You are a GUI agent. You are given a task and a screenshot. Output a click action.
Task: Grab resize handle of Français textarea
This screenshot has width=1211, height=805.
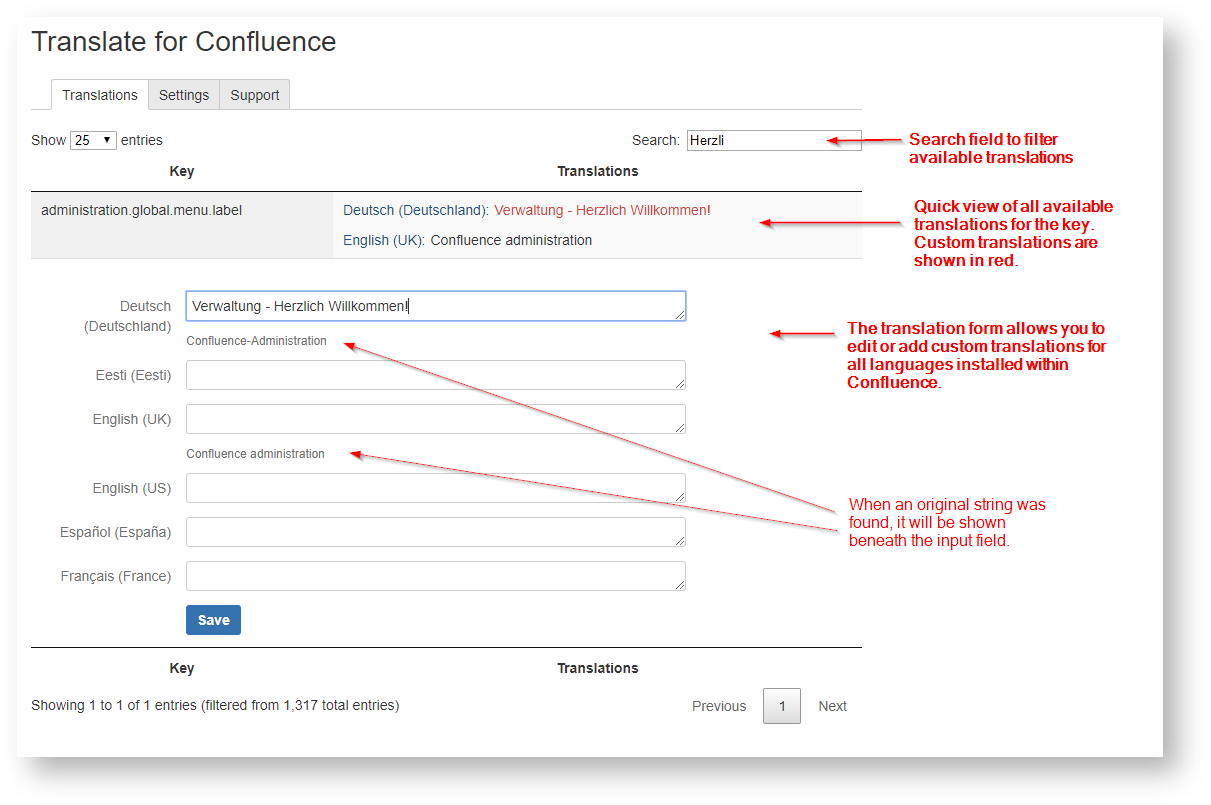(680, 585)
